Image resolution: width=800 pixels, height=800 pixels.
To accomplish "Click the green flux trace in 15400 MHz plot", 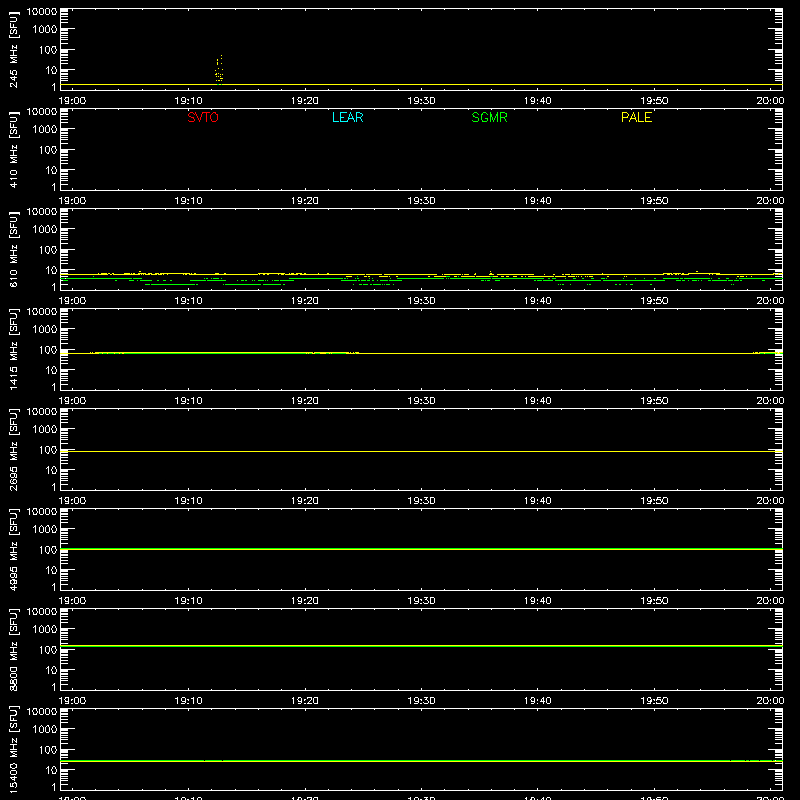I will click(421, 761).
